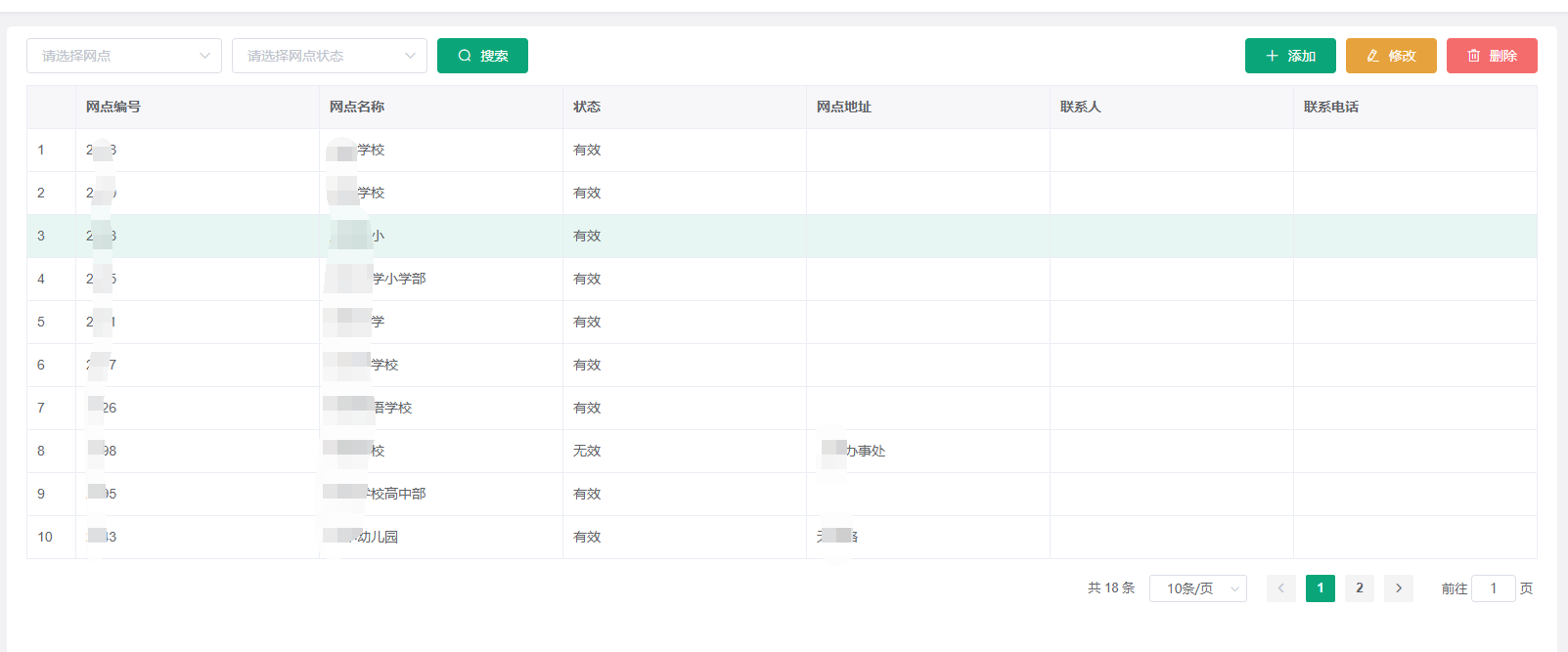Switch to page 2 in pagination
1568x652 pixels.
[x=1359, y=588]
